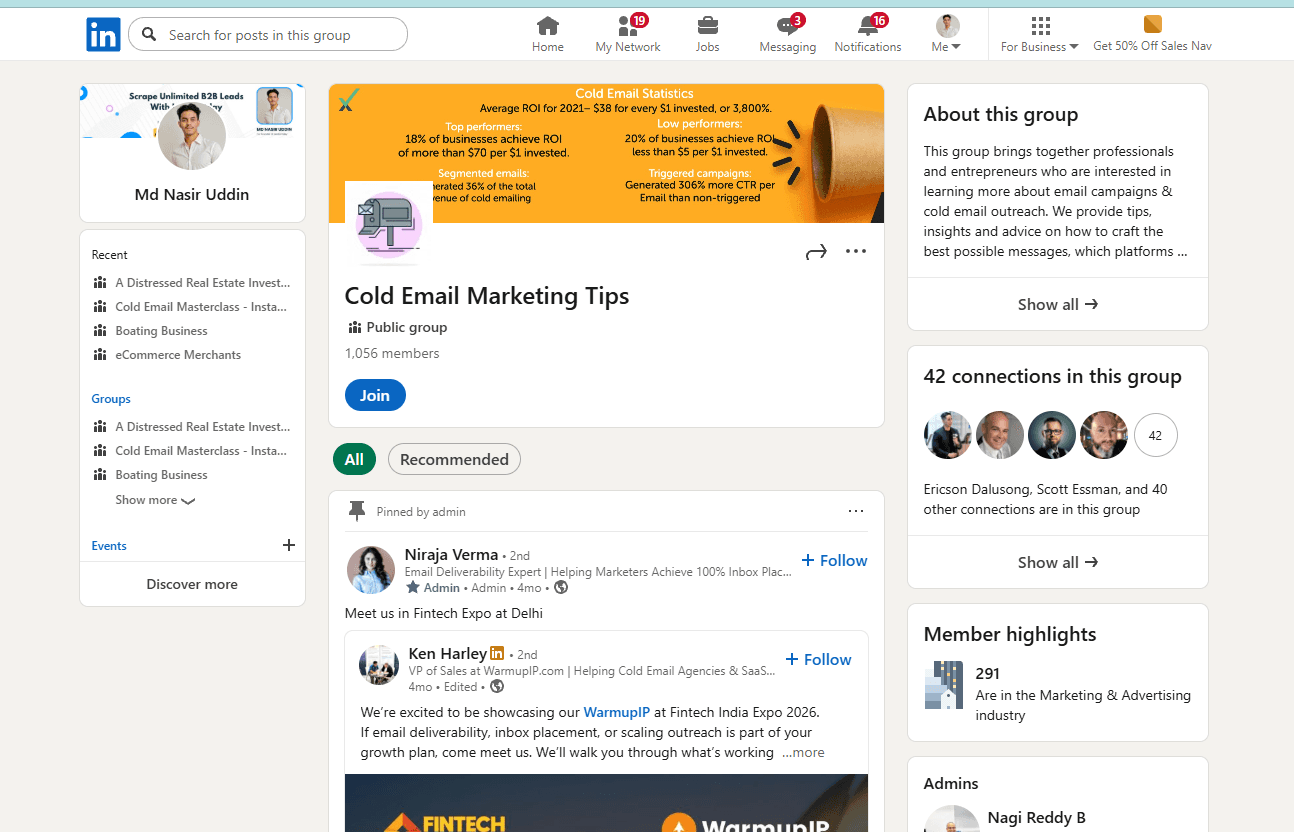Expand the Me profile menu
Viewport: 1294px width, 832px height.
(946, 34)
